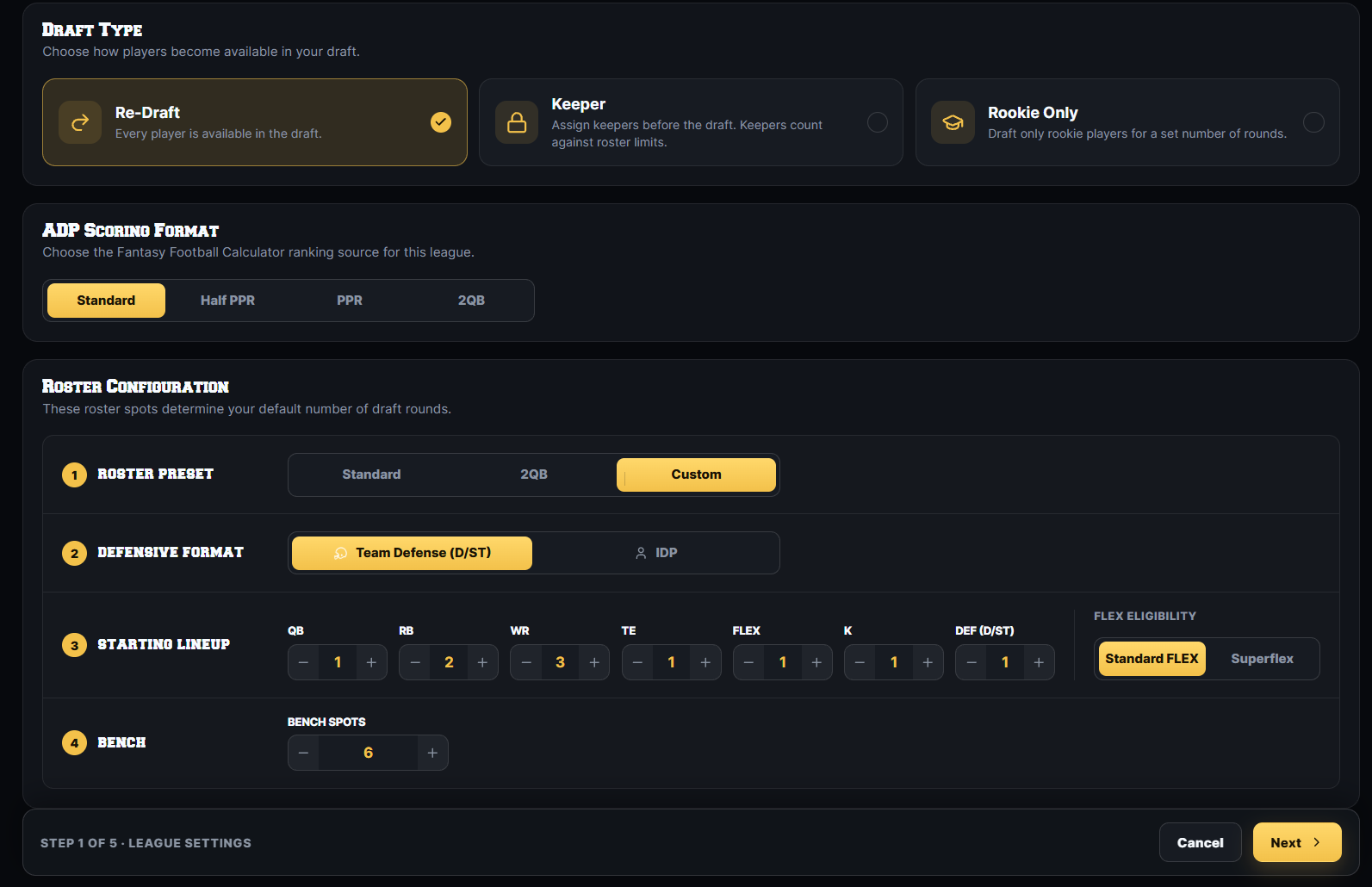Select Standard FLEX eligibility
Screen dimensions: 1372x887
click(x=1152, y=659)
